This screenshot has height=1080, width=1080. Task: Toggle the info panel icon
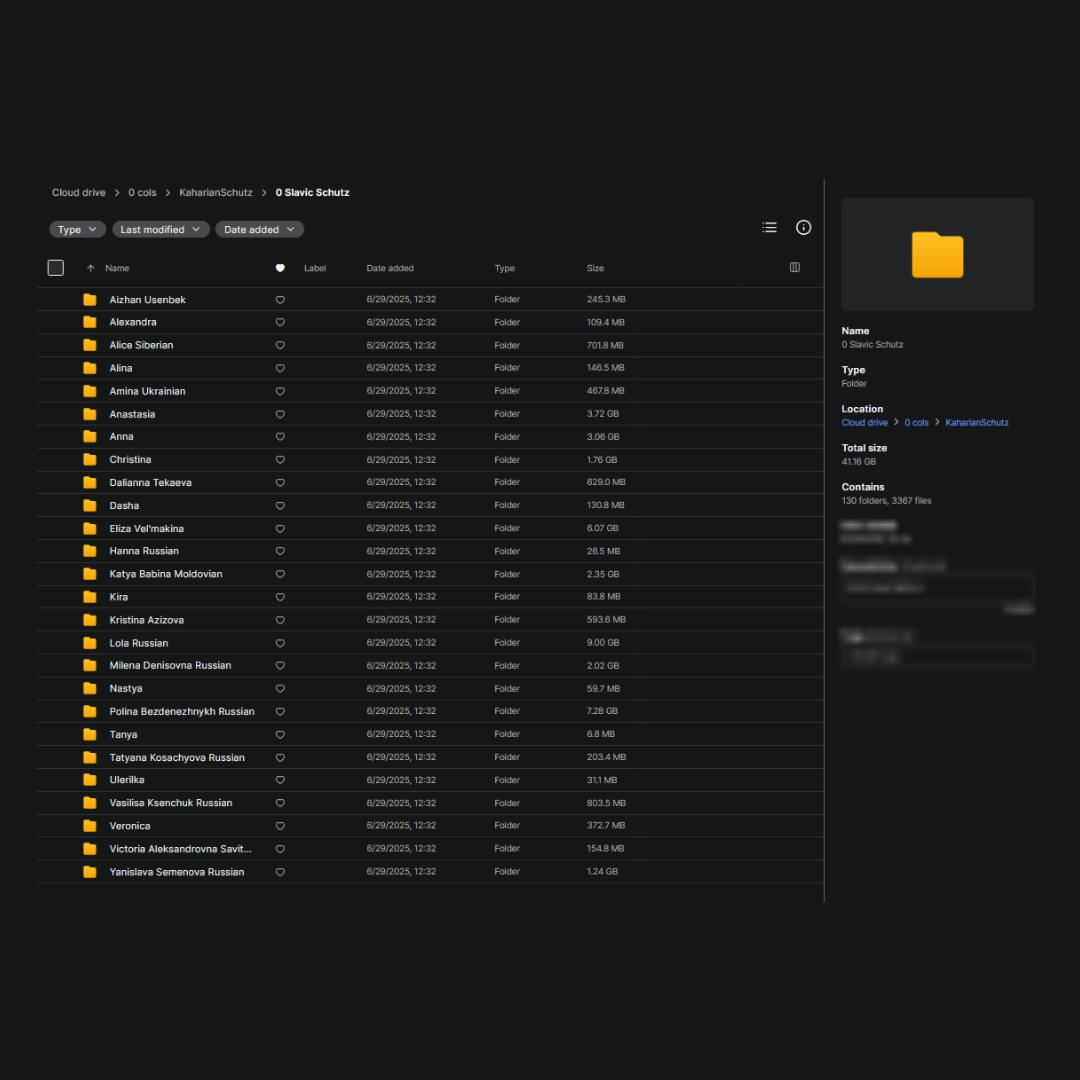803,228
